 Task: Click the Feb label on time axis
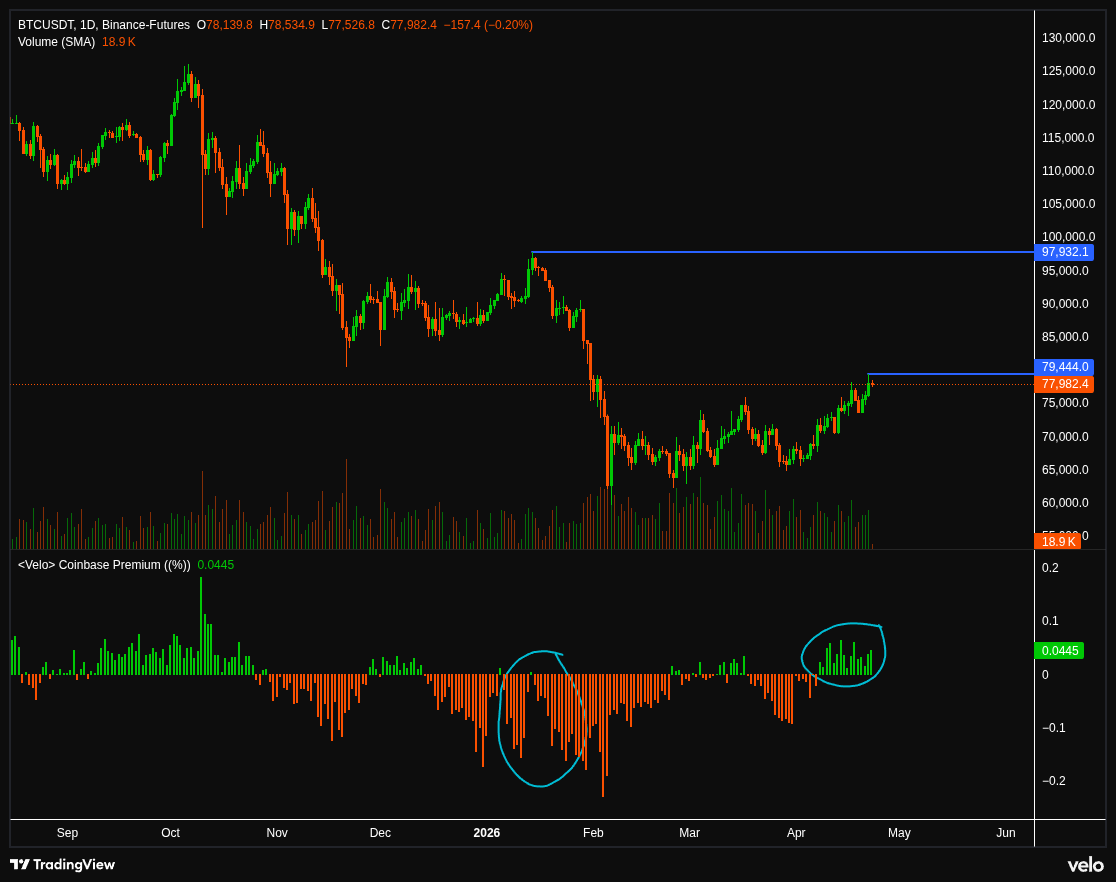click(593, 832)
